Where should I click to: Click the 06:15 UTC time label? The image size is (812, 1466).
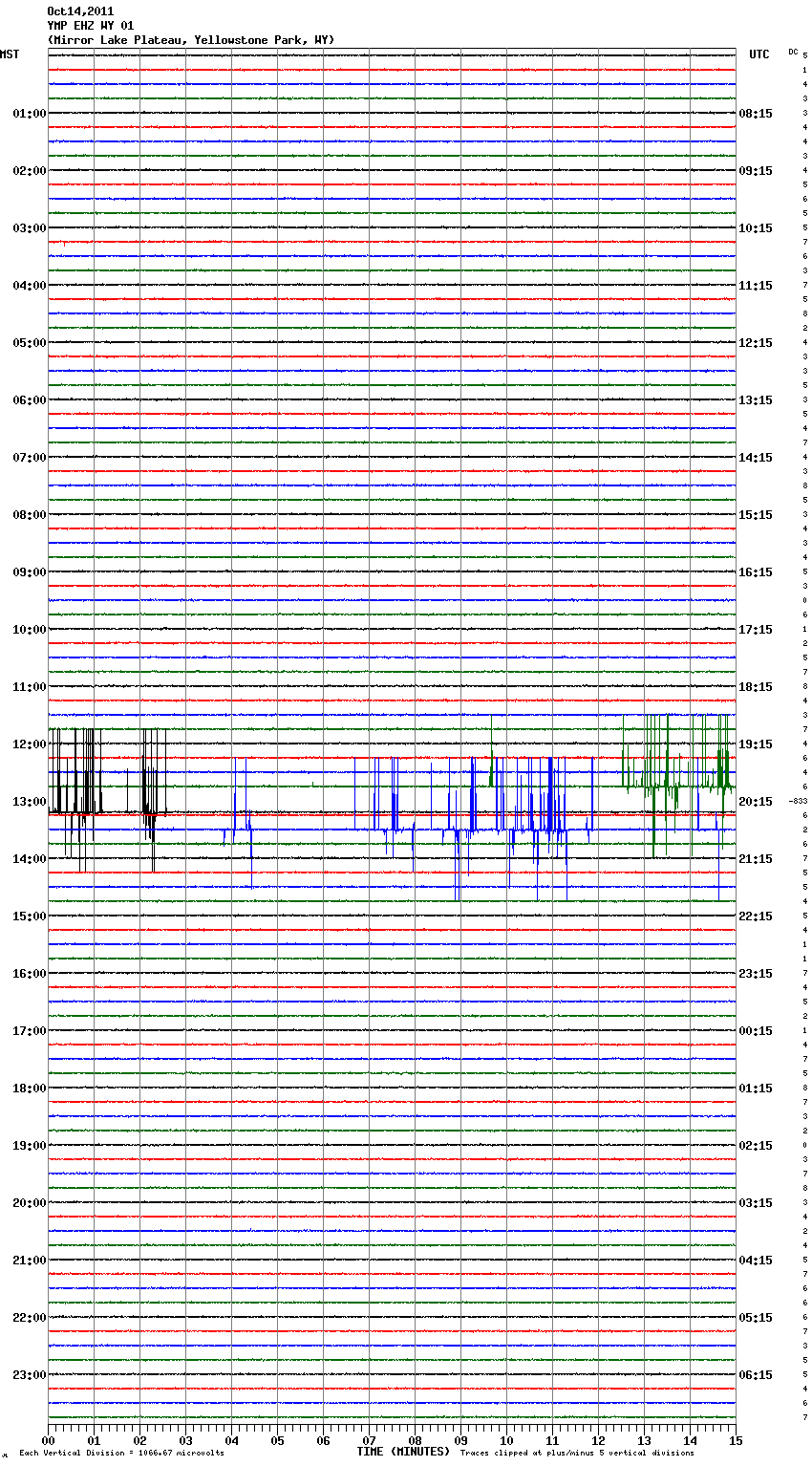756,1375
